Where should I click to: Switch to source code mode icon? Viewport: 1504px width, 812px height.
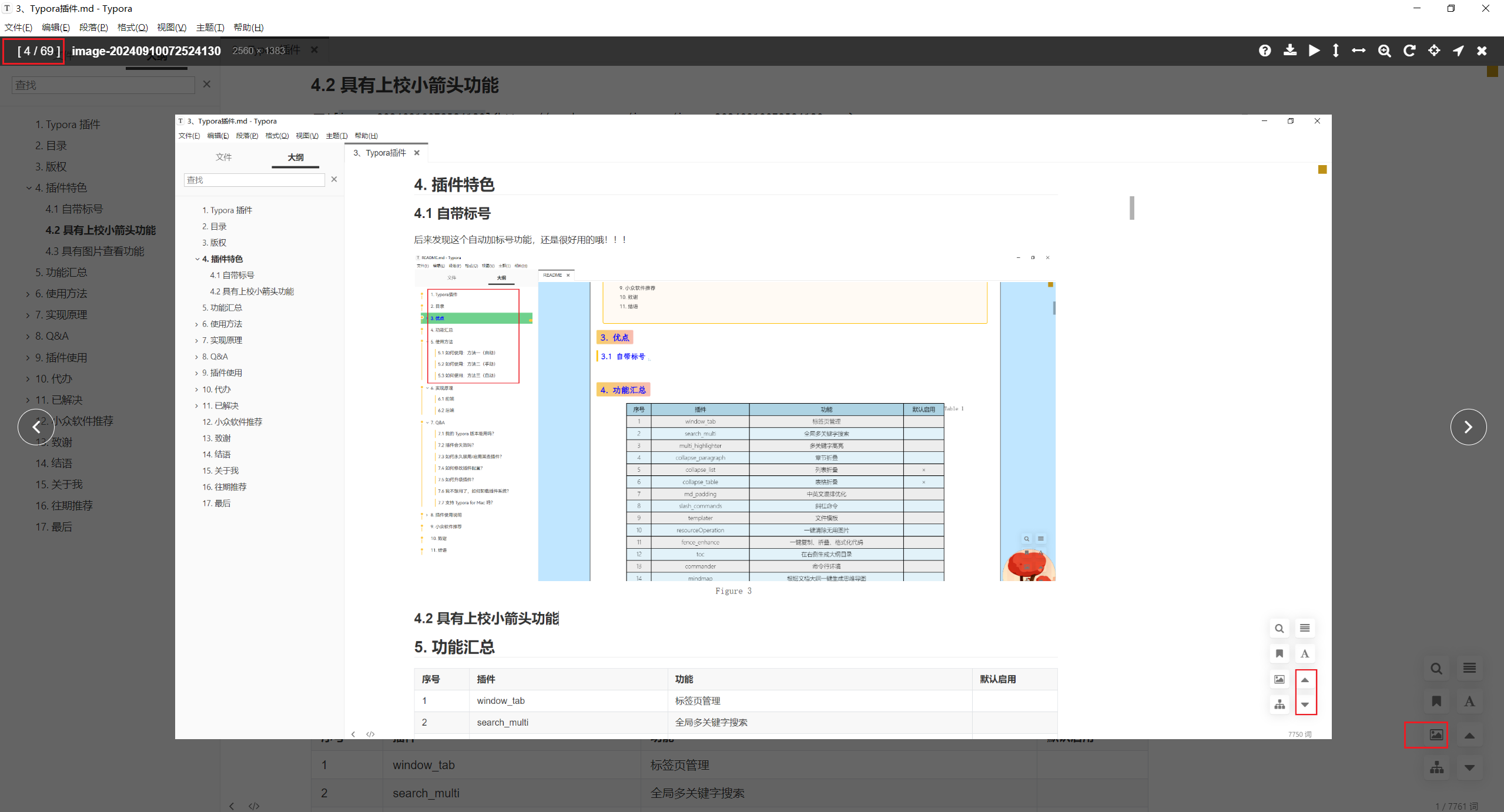[x=254, y=806]
